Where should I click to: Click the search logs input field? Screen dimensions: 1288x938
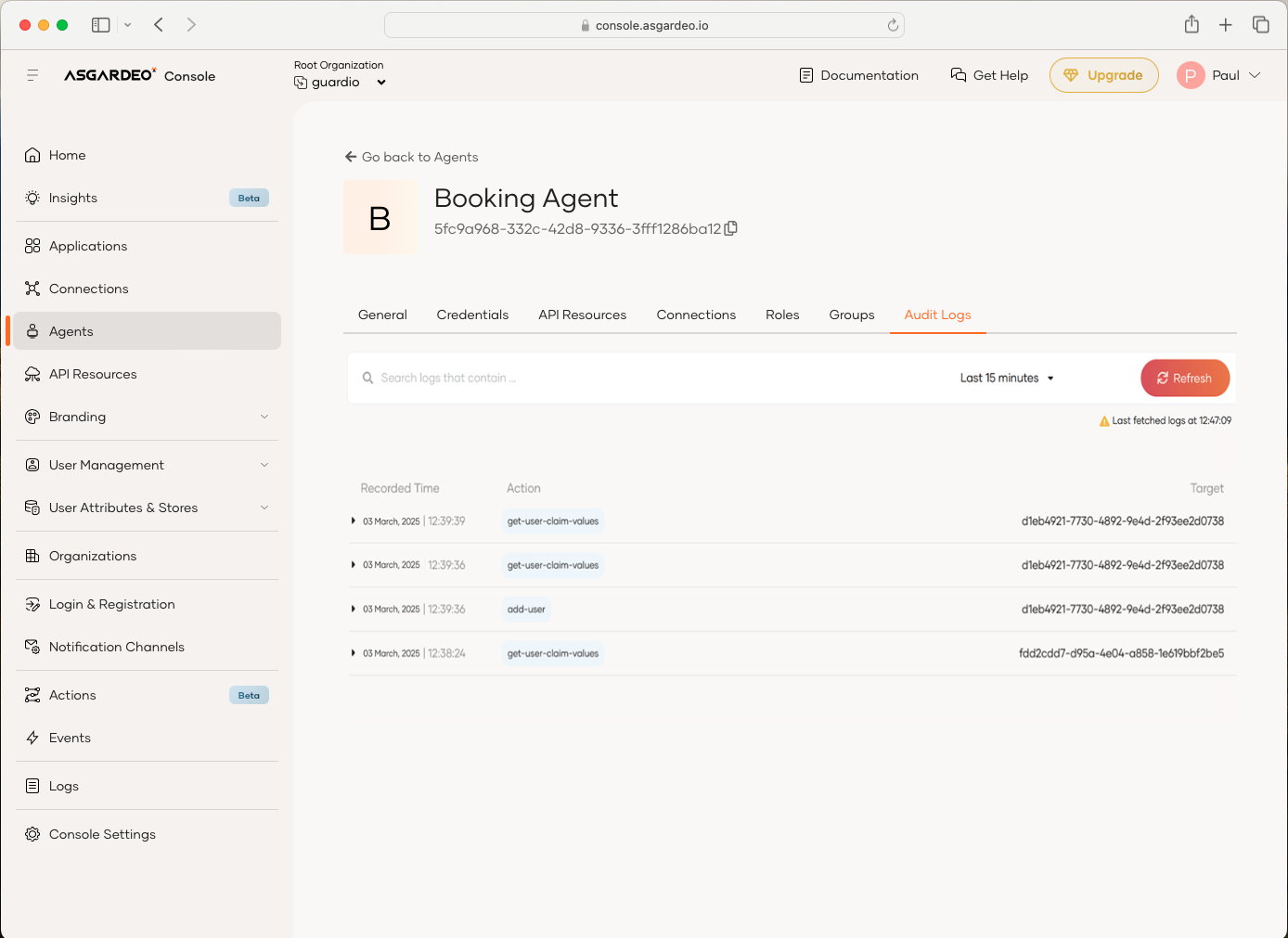tap(650, 379)
